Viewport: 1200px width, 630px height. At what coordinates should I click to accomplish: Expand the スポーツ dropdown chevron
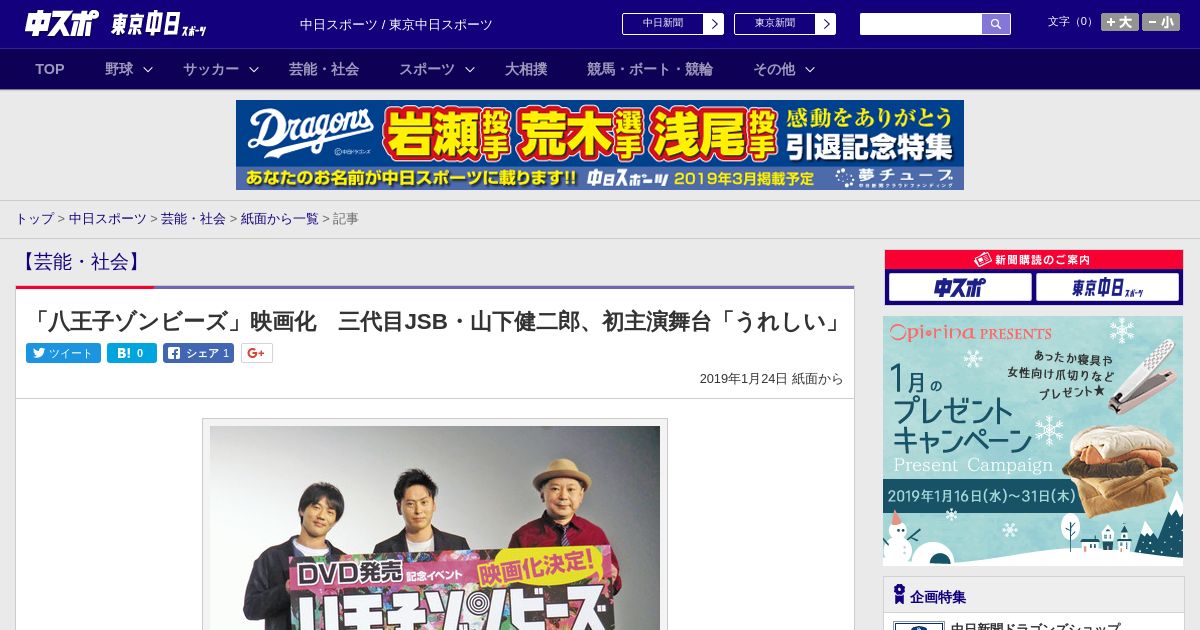(470, 69)
